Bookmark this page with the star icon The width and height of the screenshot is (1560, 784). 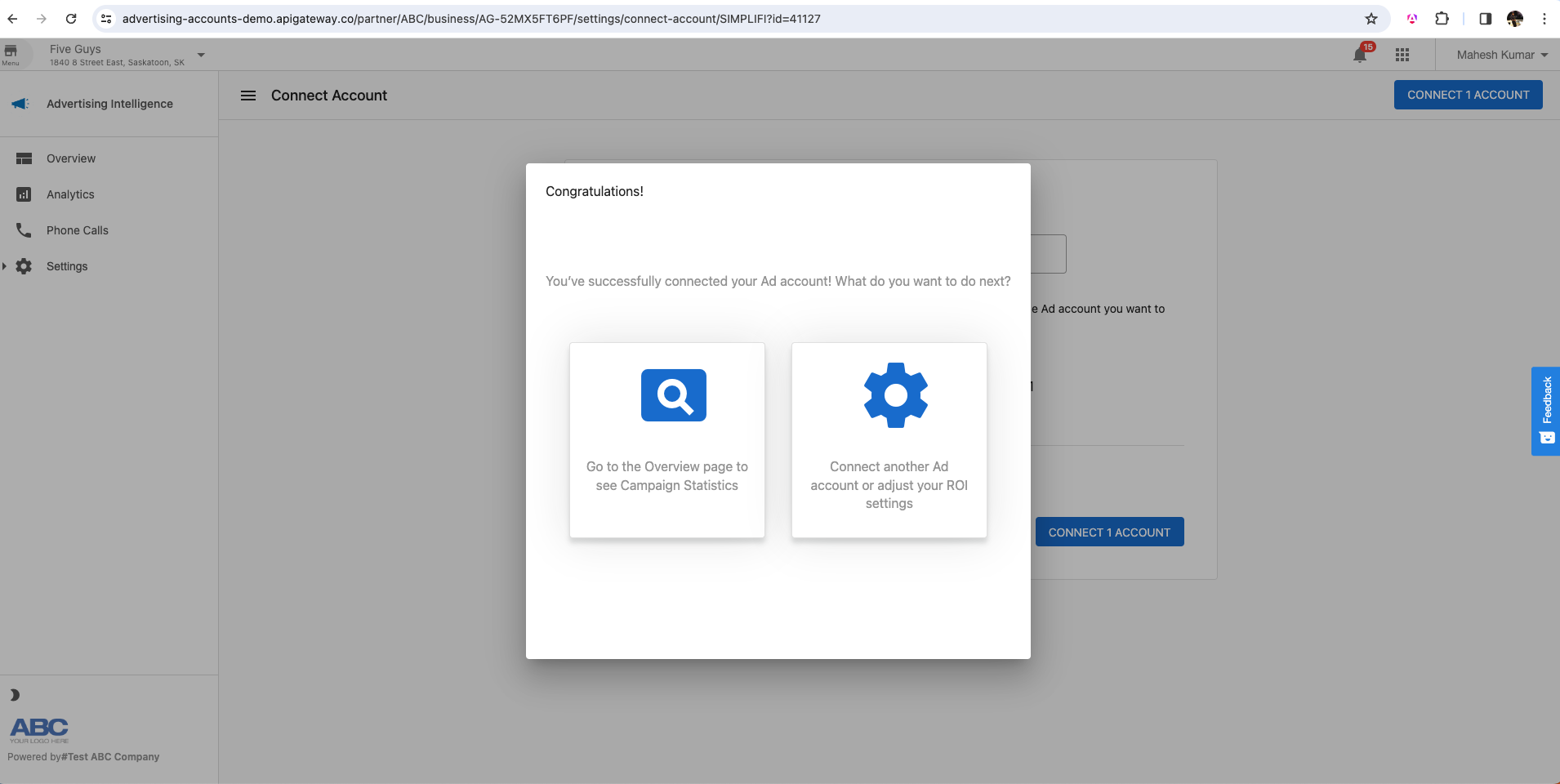click(x=1371, y=19)
